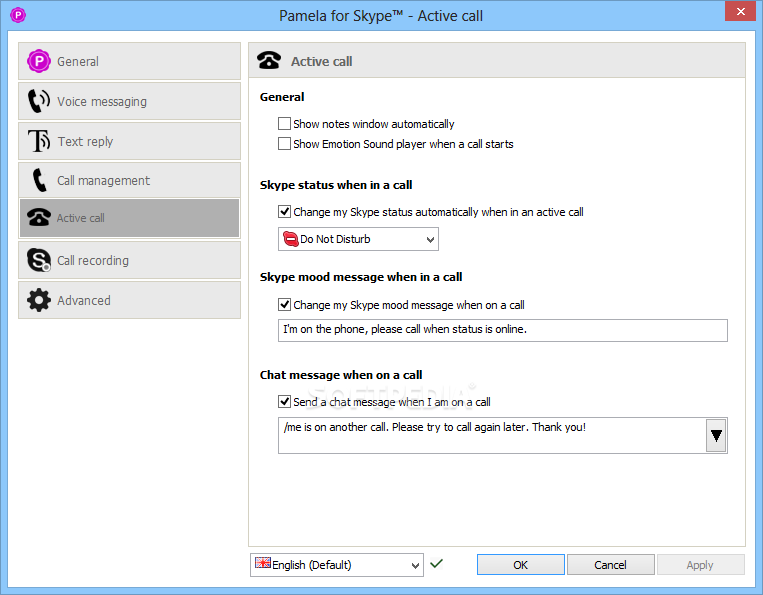Click the Advanced gear icon
Image resolution: width=763 pixels, height=595 pixels.
pos(39,300)
